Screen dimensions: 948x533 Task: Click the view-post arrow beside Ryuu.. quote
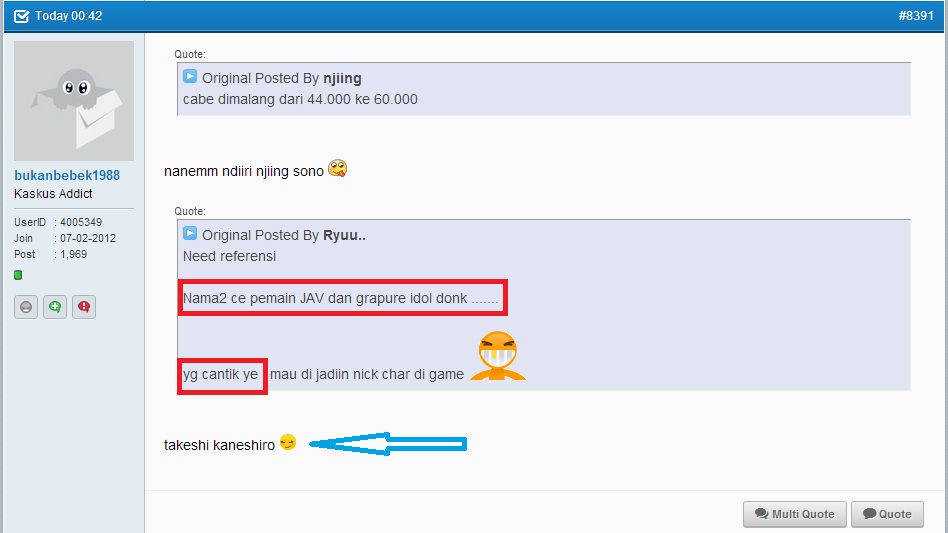point(190,234)
